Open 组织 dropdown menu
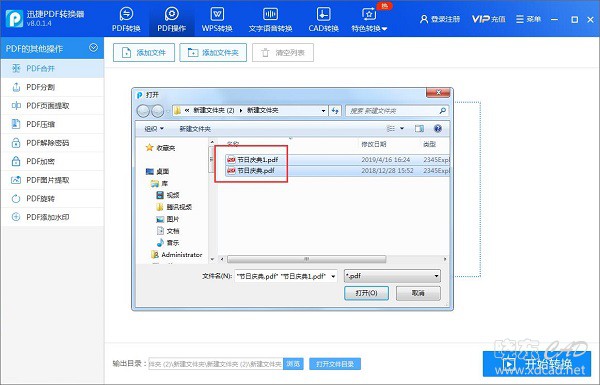Viewport: 600px width, 385px height. [x=154, y=129]
